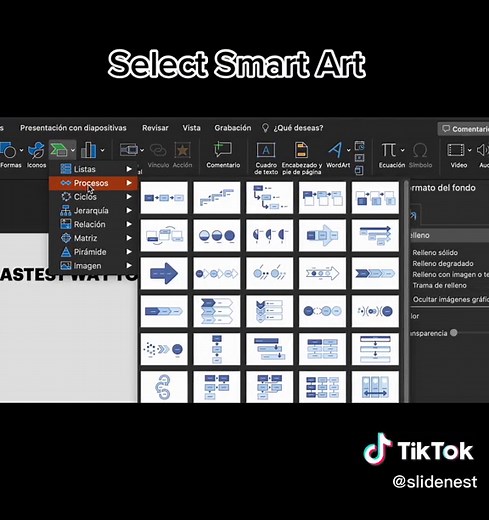Switch to the Vista tab
The width and height of the screenshot is (489, 520).
tap(191, 128)
